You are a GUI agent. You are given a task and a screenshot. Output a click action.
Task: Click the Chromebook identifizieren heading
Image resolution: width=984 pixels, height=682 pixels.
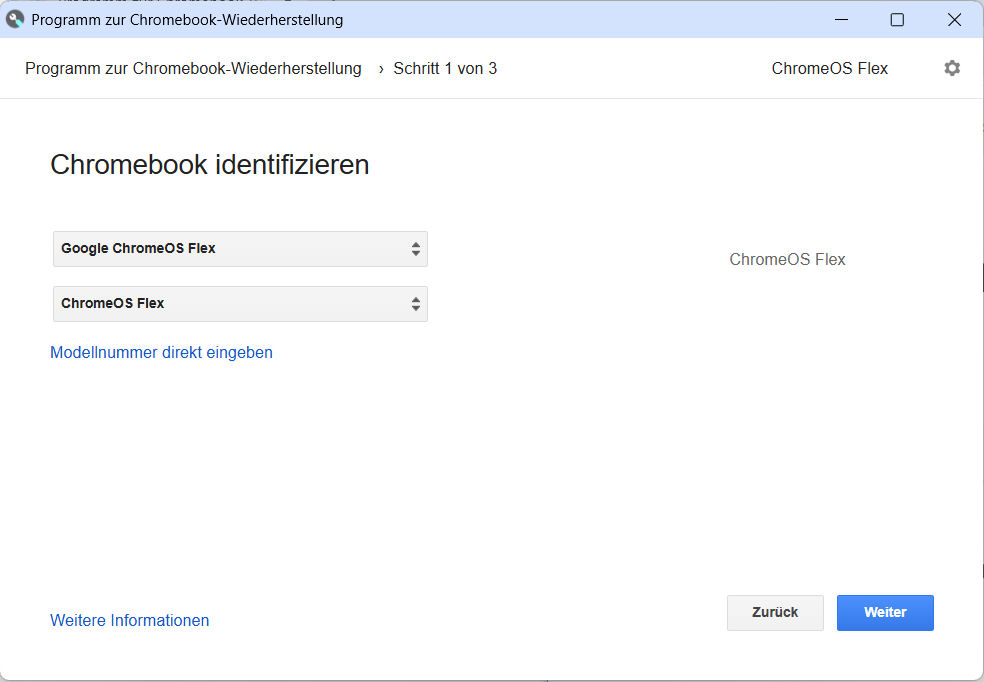[x=210, y=165]
